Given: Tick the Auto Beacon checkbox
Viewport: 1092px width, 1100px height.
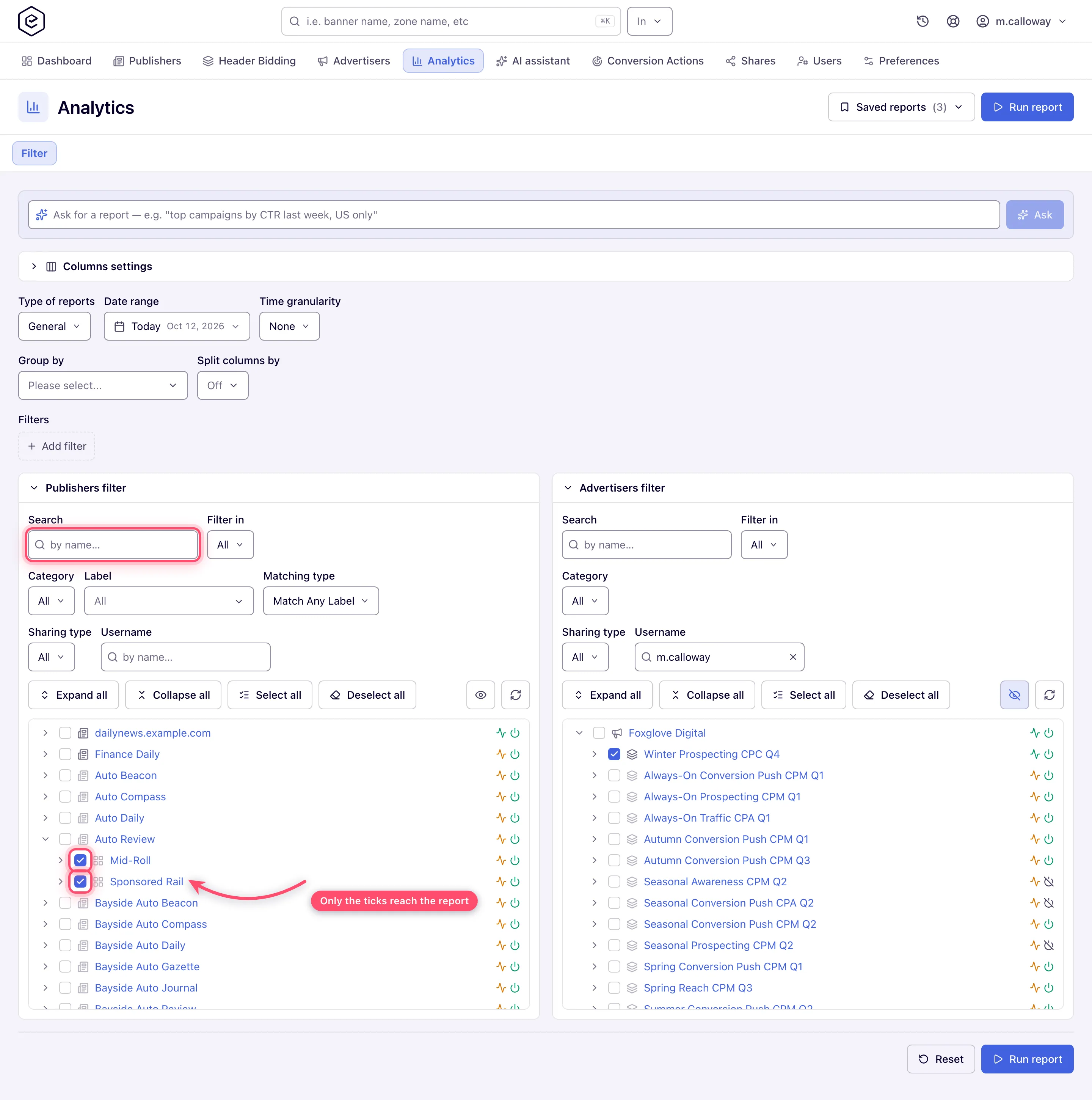Looking at the screenshot, I should [x=66, y=775].
